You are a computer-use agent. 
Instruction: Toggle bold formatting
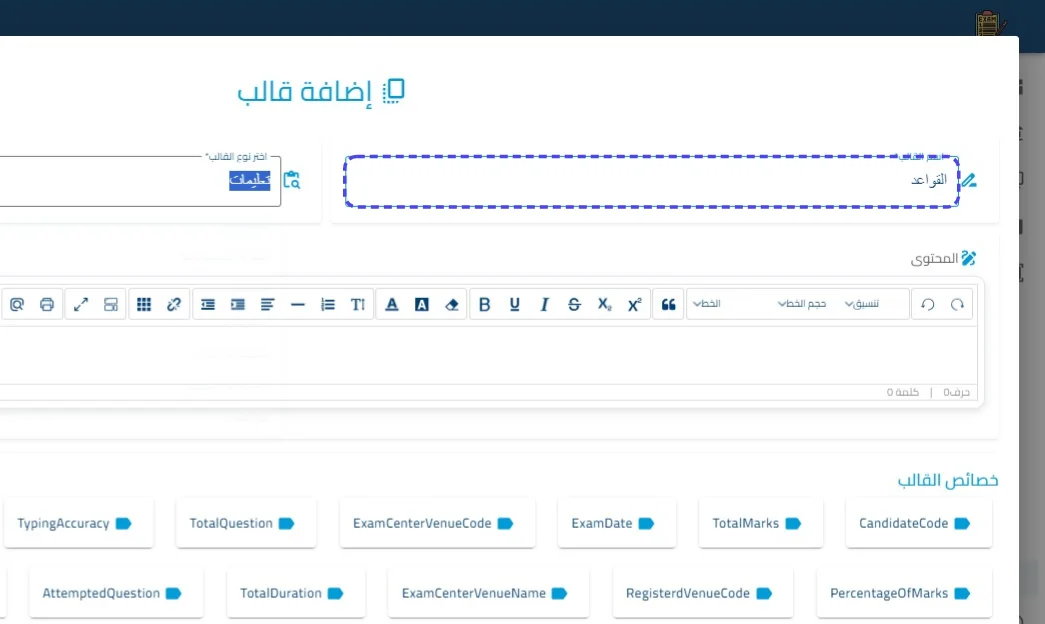pyautogui.click(x=485, y=305)
